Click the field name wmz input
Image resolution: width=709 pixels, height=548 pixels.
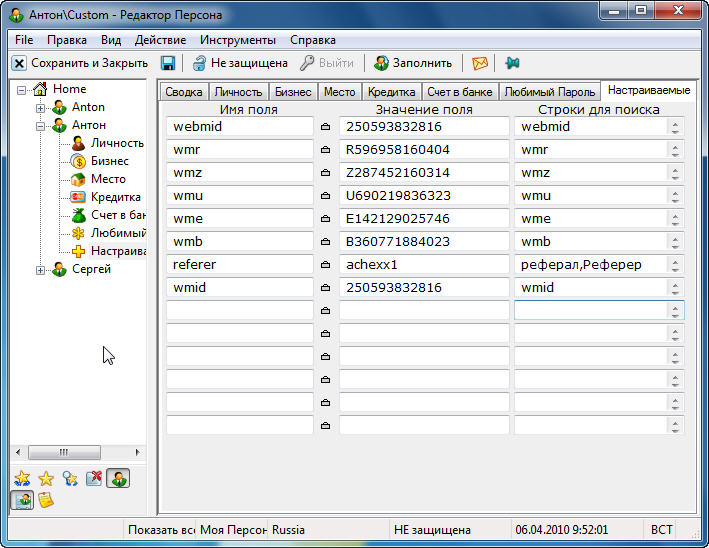tap(240, 173)
